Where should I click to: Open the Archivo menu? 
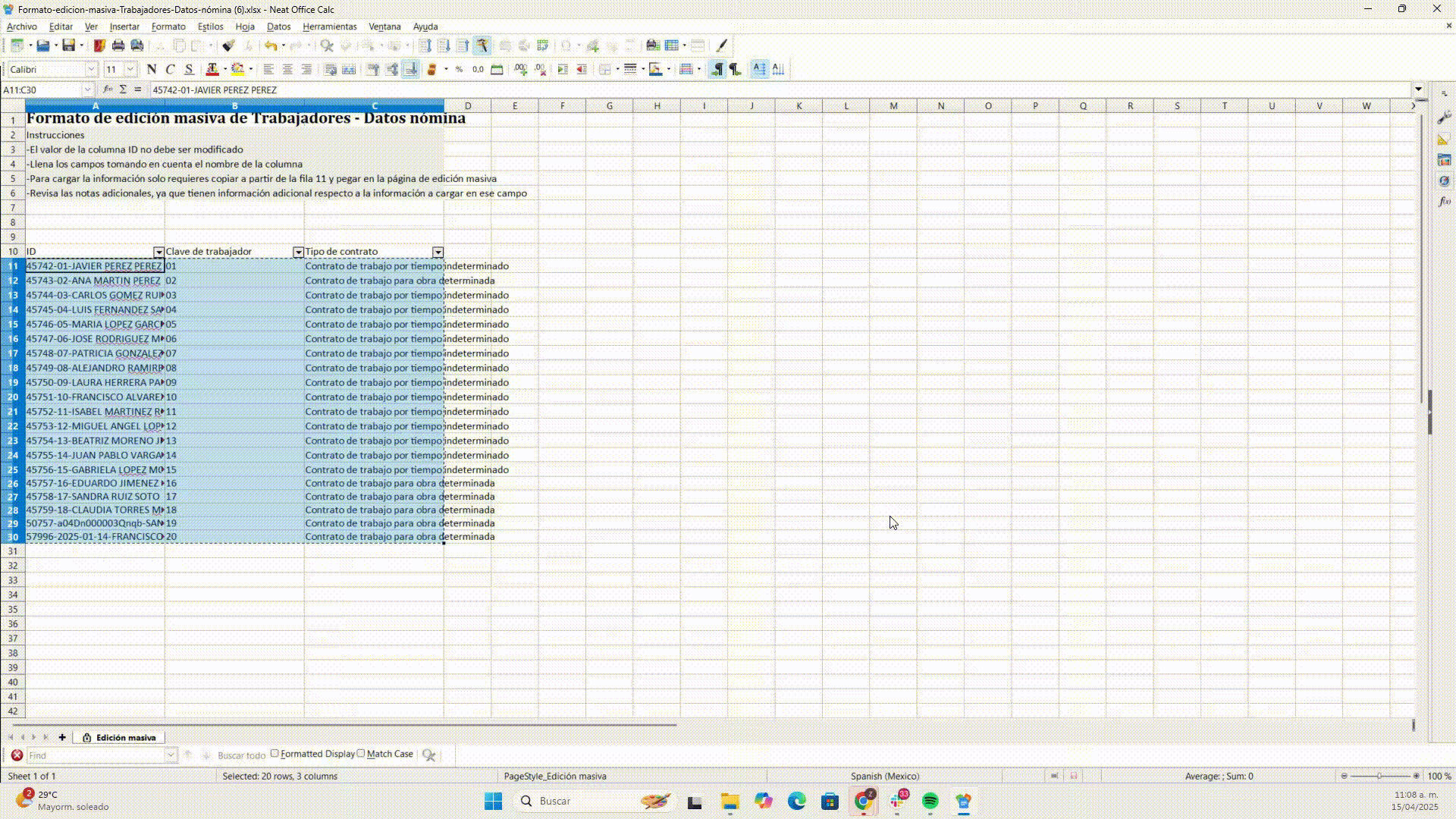[x=22, y=27]
